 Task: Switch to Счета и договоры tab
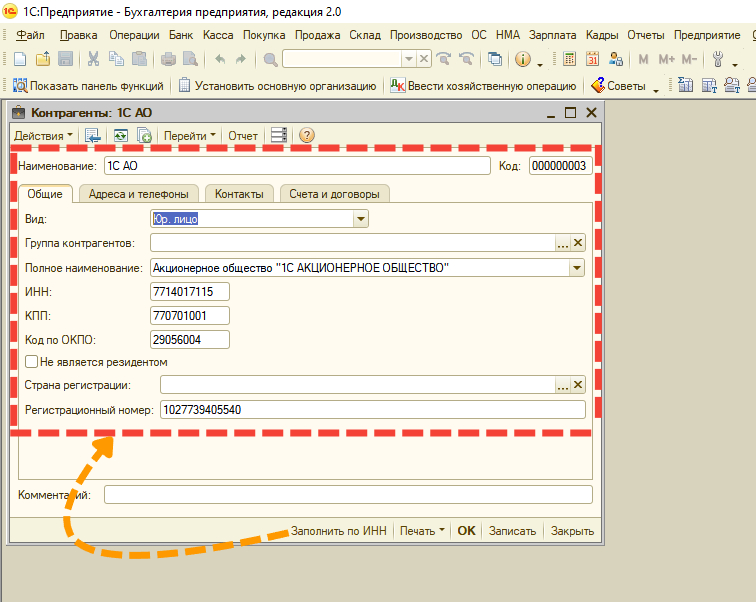click(x=334, y=194)
